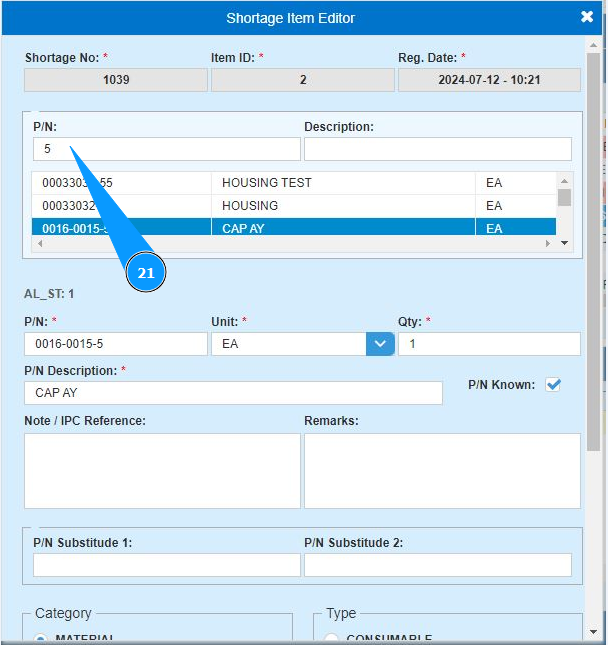
Task: Click the P/N Description field CAP AY
Action: tap(233, 393)
